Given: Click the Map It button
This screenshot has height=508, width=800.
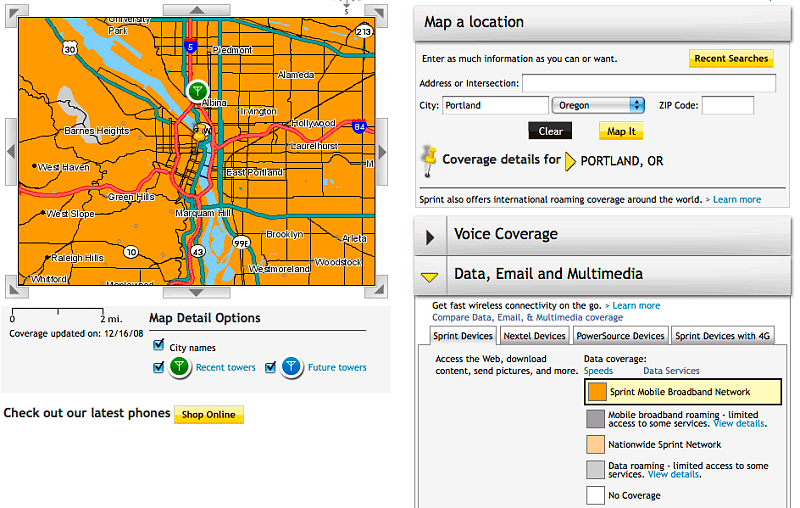Looking at the screenshot, I should click(x=621, y=131).
